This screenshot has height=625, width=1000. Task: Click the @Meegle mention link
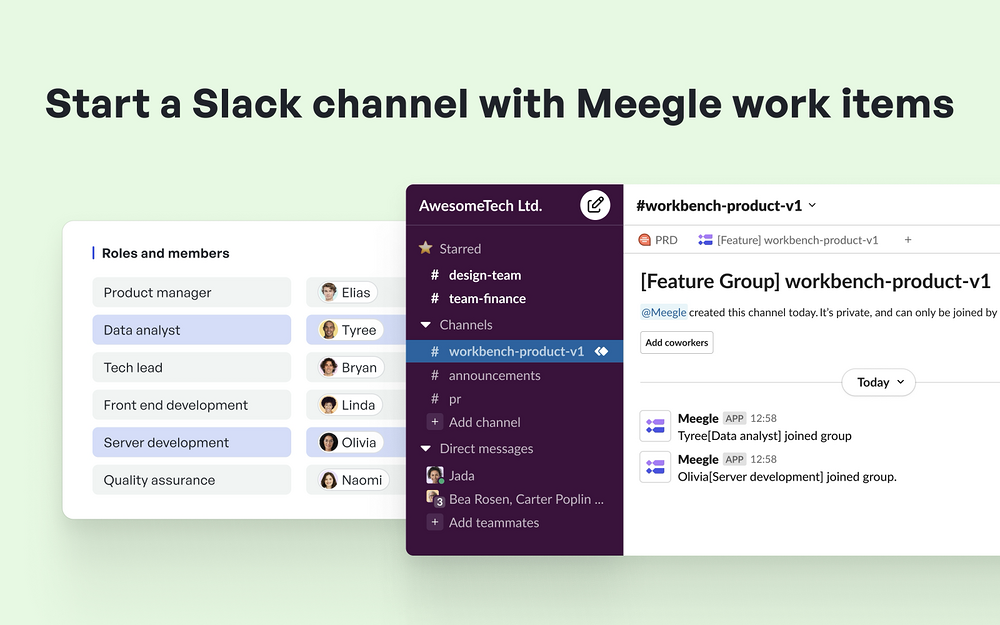(663, 312)
